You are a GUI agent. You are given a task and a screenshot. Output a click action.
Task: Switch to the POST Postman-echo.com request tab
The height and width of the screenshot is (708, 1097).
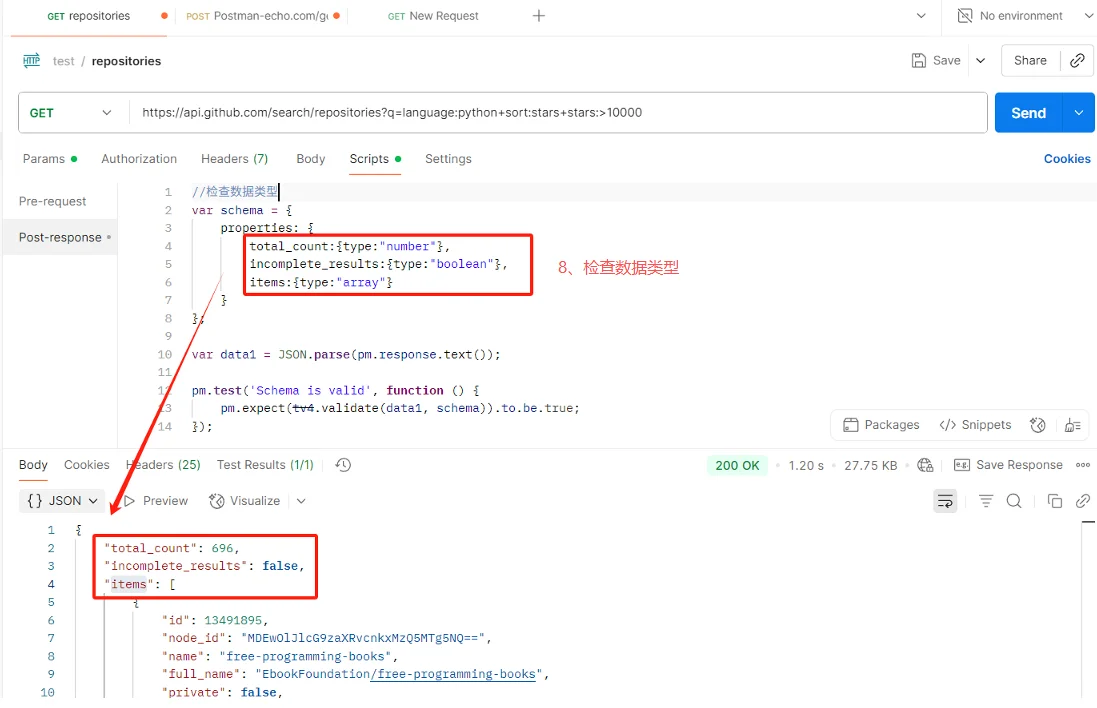pos(257,16)
